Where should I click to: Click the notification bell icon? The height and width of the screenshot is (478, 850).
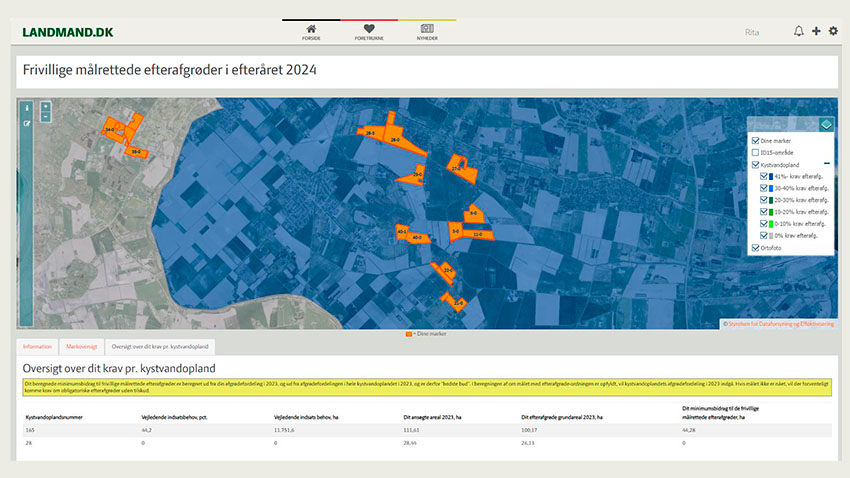click(x=799, y=32)
